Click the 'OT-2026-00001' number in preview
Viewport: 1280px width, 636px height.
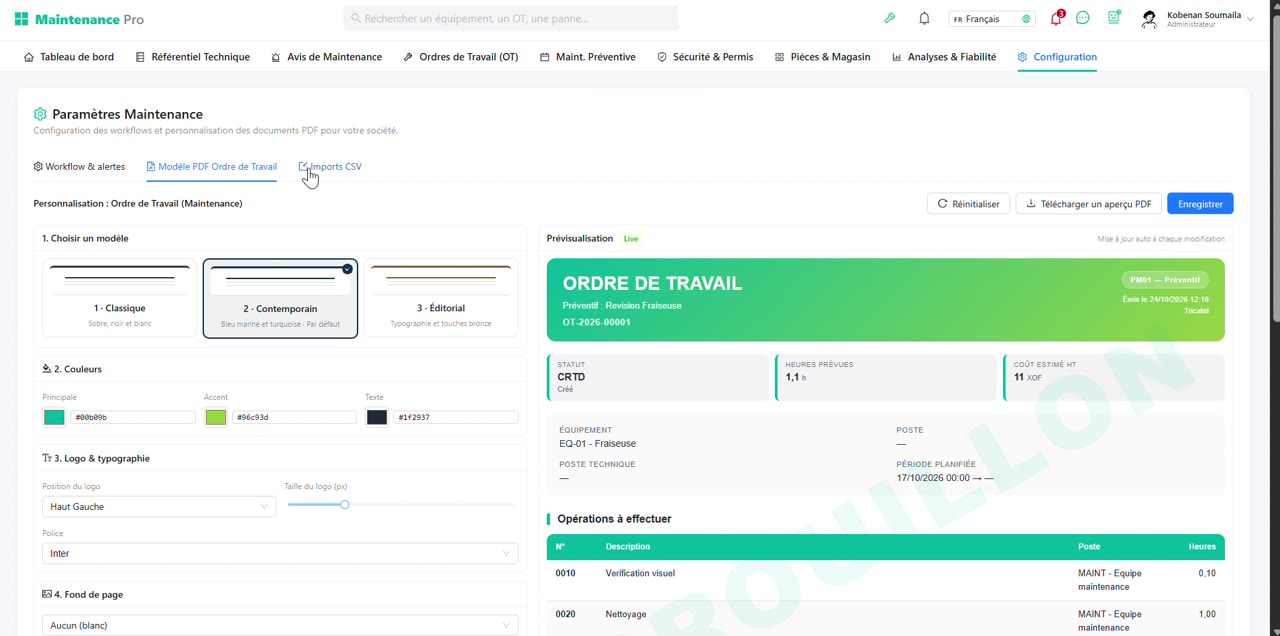point(597,322)
